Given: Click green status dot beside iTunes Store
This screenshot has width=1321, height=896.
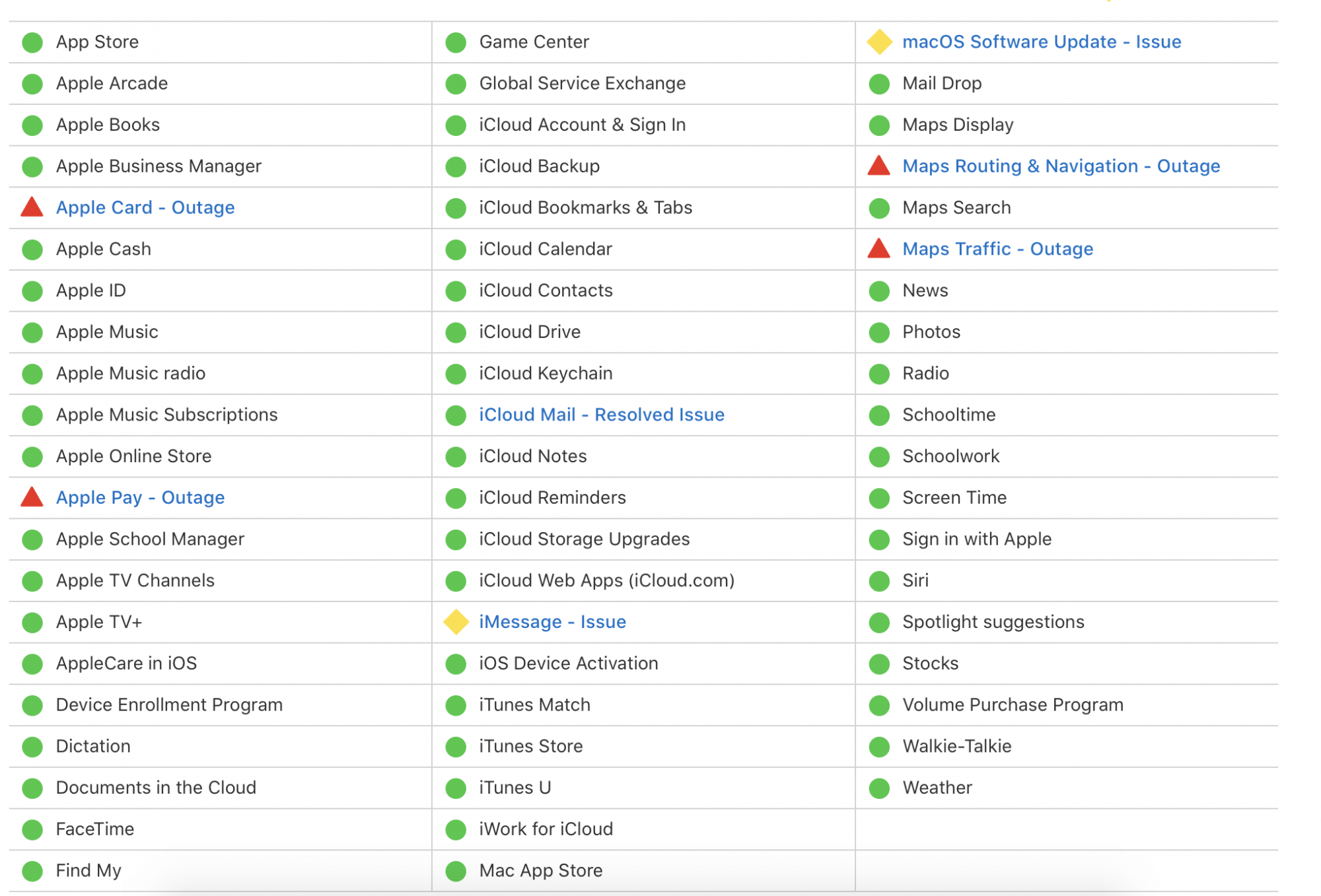Looking at the screenshot, I should 456,747.
